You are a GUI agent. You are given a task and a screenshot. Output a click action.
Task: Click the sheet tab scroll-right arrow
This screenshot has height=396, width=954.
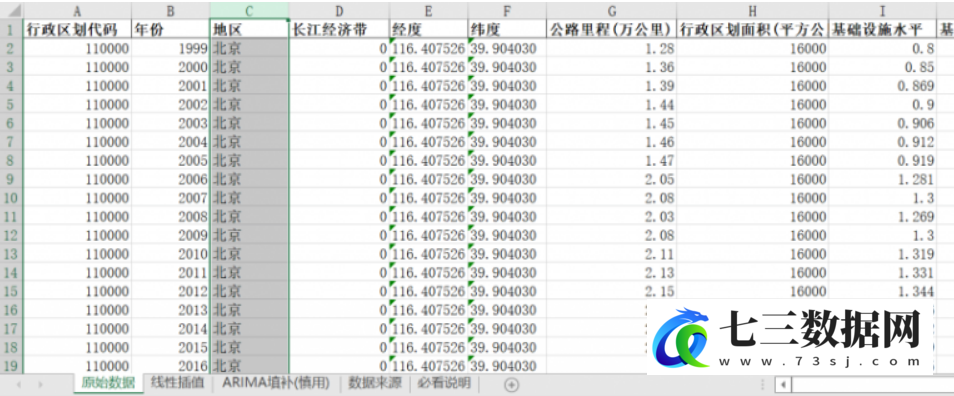(40, 384)
